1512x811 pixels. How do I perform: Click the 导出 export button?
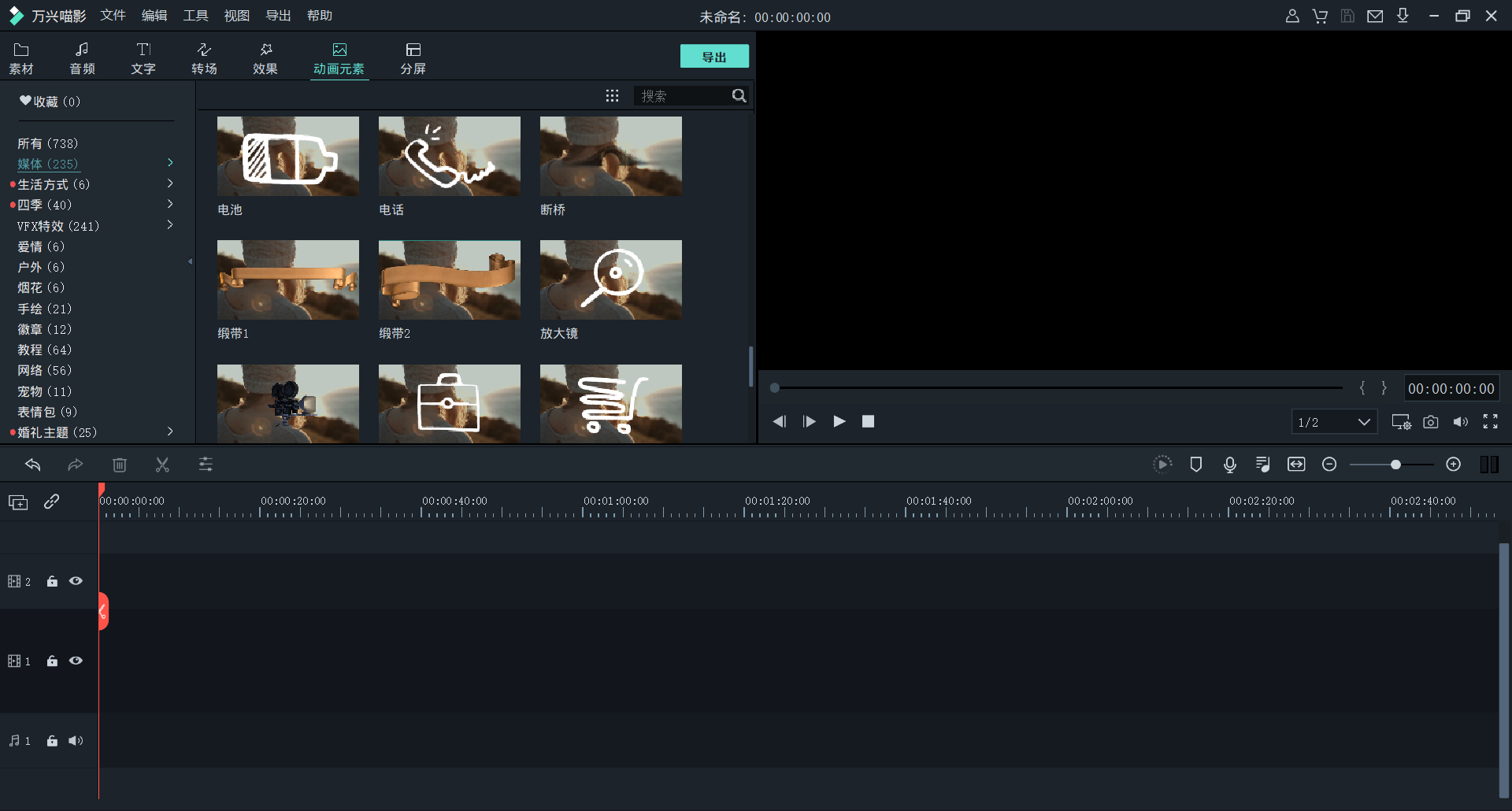coord(713,57)
